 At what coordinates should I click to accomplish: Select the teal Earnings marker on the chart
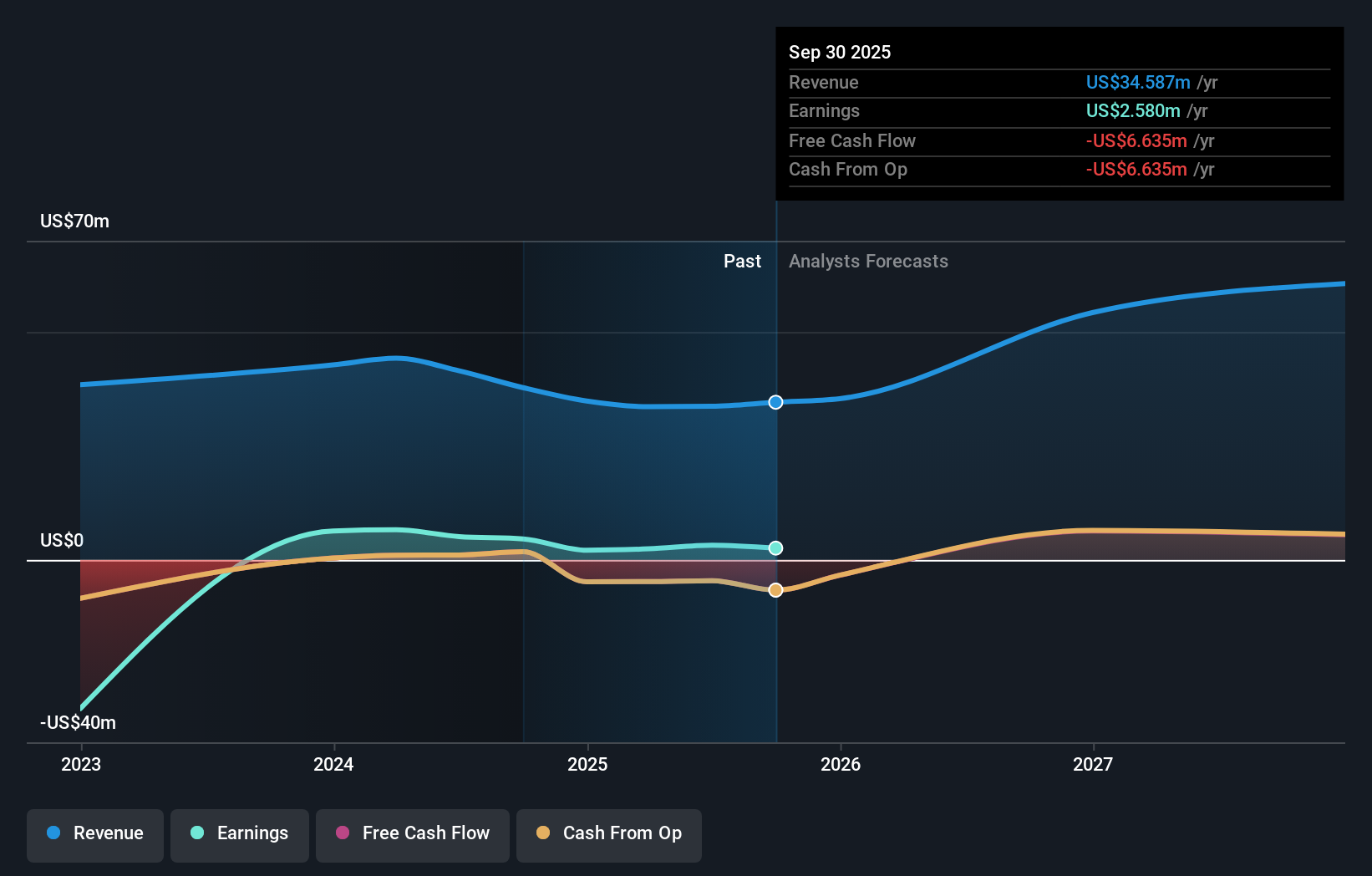pos(775,547)
